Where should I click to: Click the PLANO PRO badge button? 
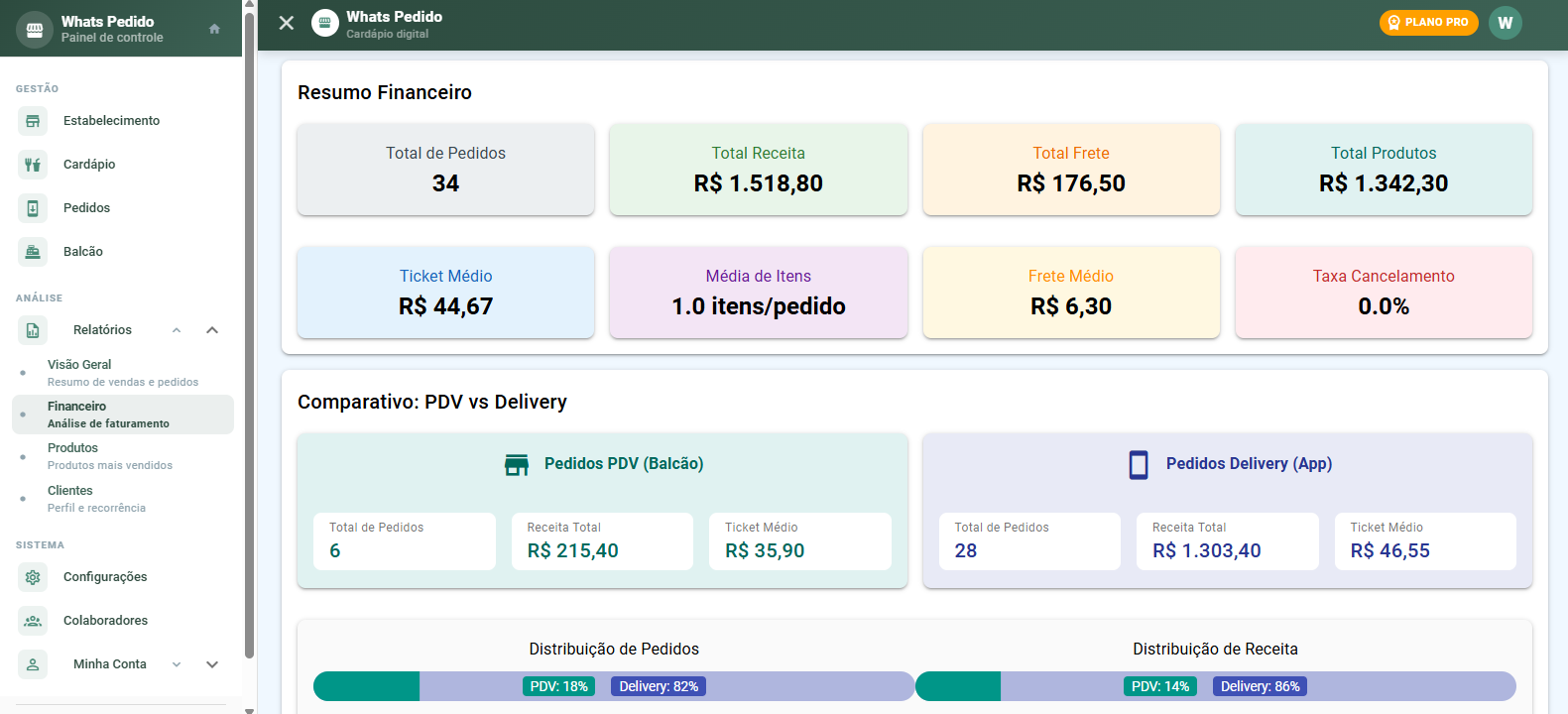tap(1428, 23)
